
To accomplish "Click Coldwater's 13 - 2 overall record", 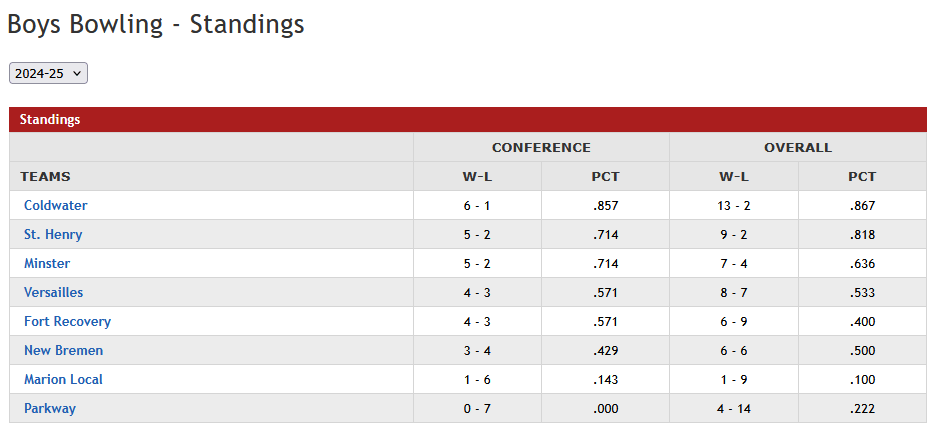I will click(734, 205).
